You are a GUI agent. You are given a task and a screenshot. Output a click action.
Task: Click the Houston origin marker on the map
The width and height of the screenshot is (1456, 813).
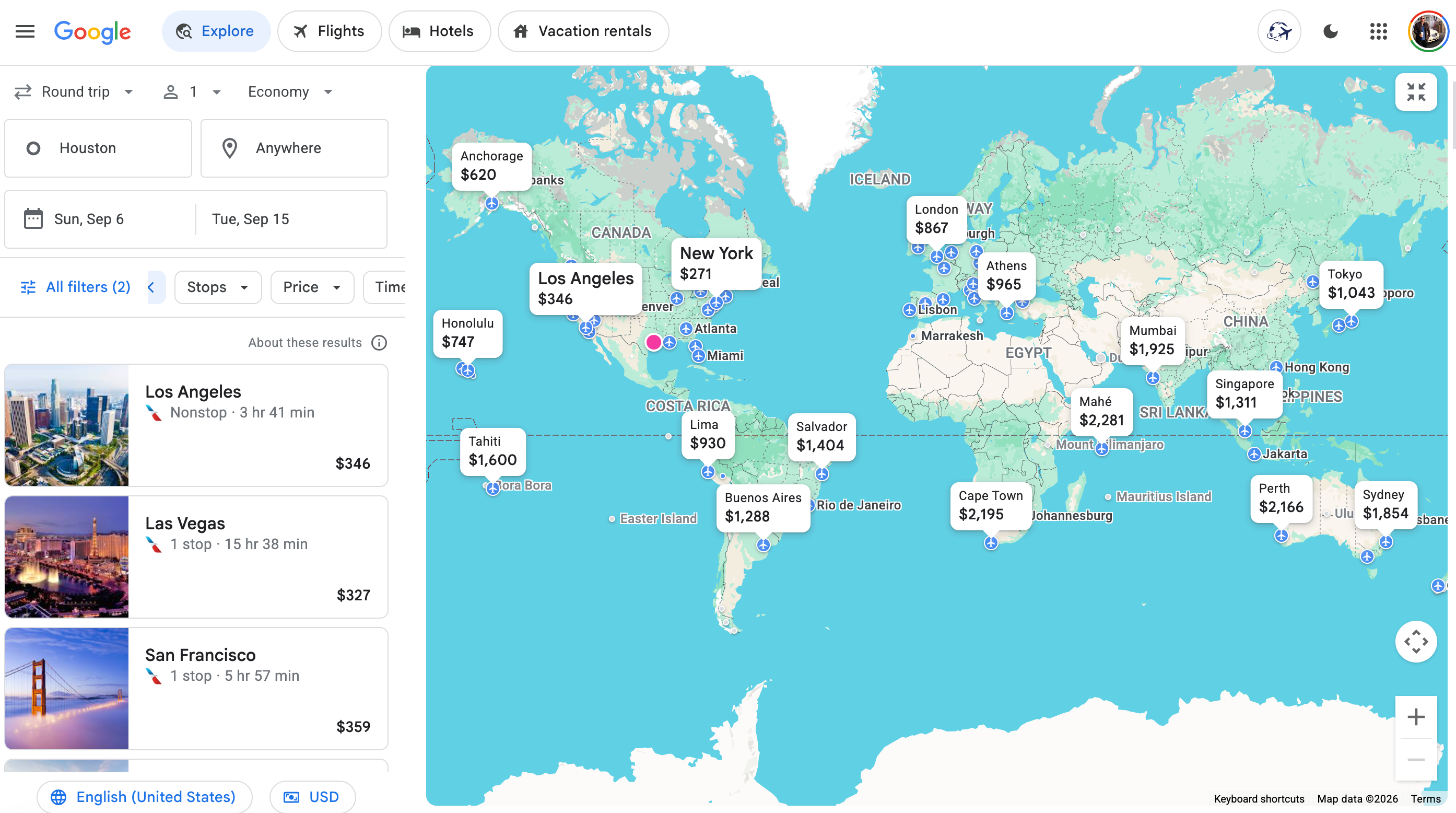653,342
